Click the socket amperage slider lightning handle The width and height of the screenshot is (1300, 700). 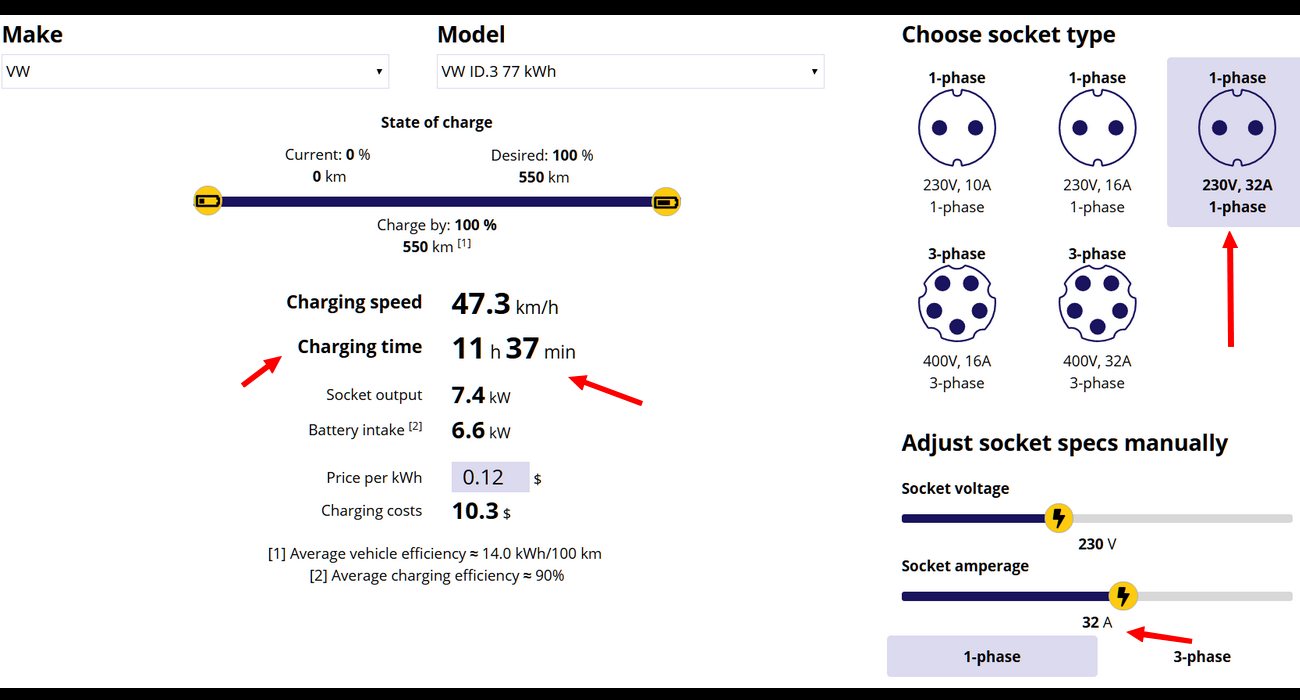pos(1123,596)
